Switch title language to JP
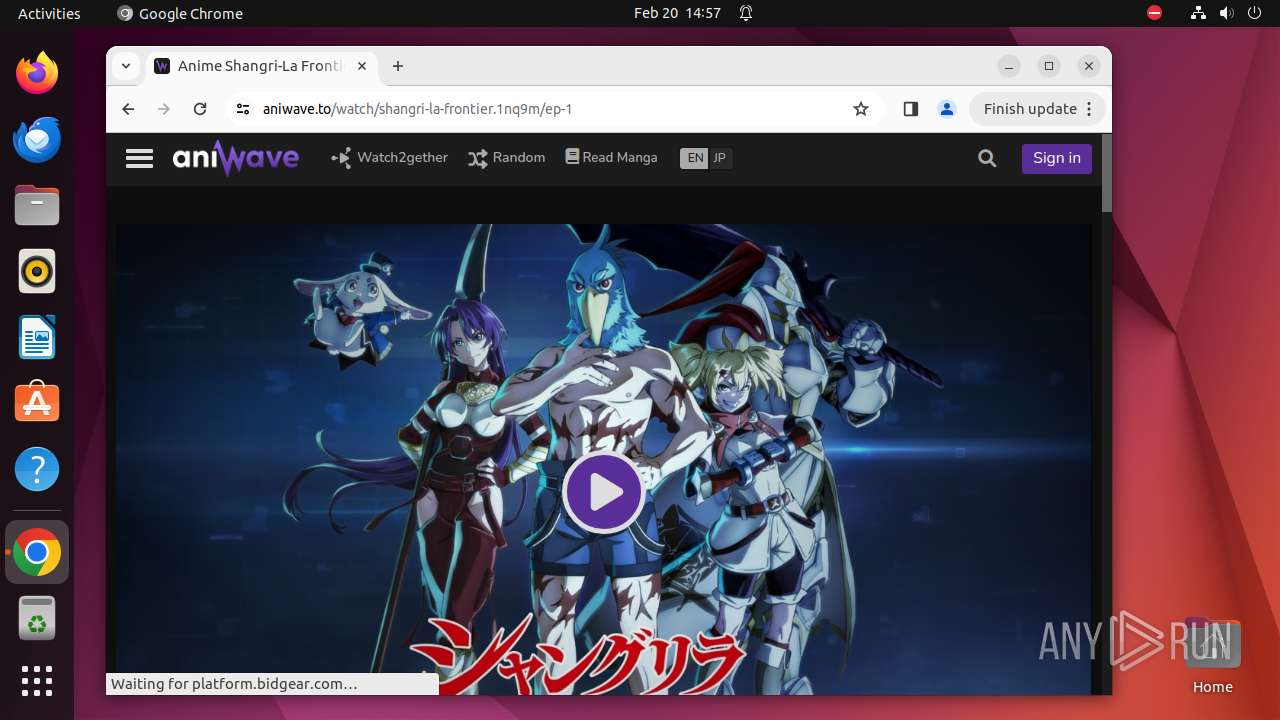The image size is (1280, 720). (719, 158)
